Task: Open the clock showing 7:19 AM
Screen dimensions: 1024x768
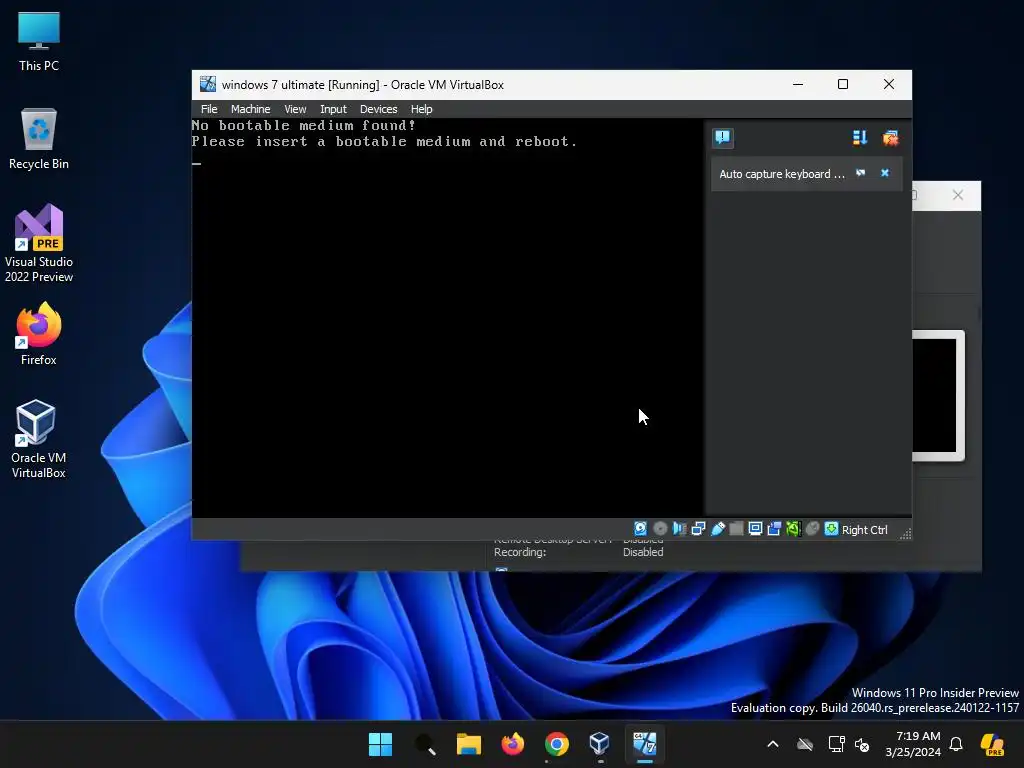Action: click(913, 744)
